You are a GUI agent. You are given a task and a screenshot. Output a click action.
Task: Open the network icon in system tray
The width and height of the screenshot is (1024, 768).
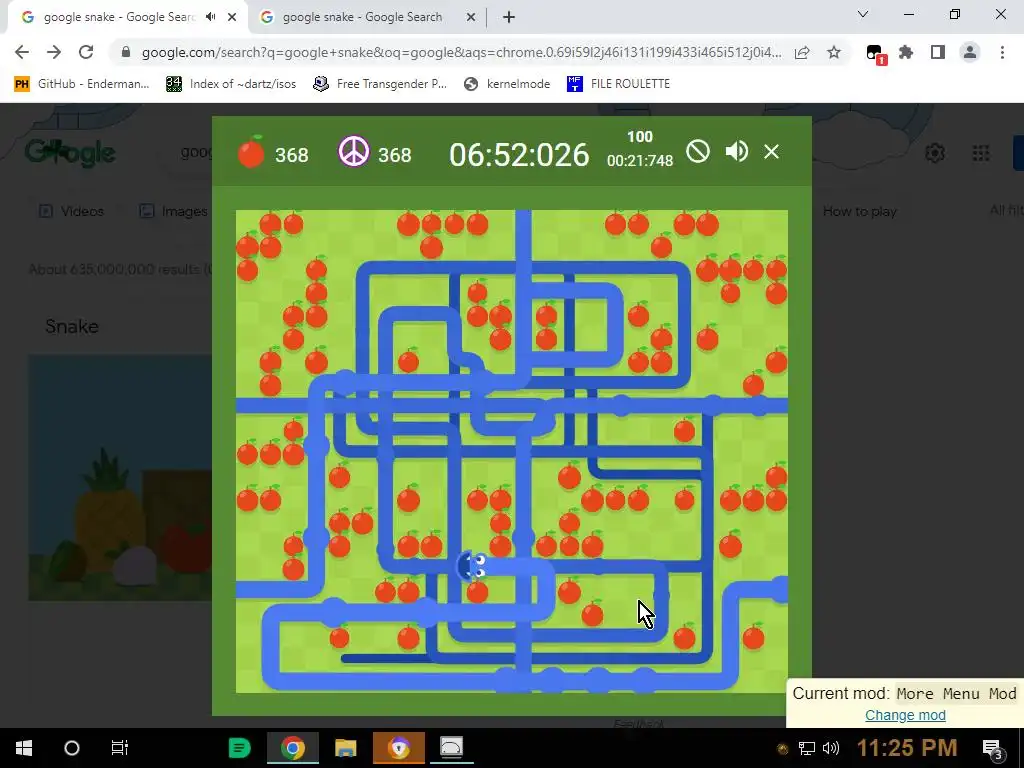[807, 748]
